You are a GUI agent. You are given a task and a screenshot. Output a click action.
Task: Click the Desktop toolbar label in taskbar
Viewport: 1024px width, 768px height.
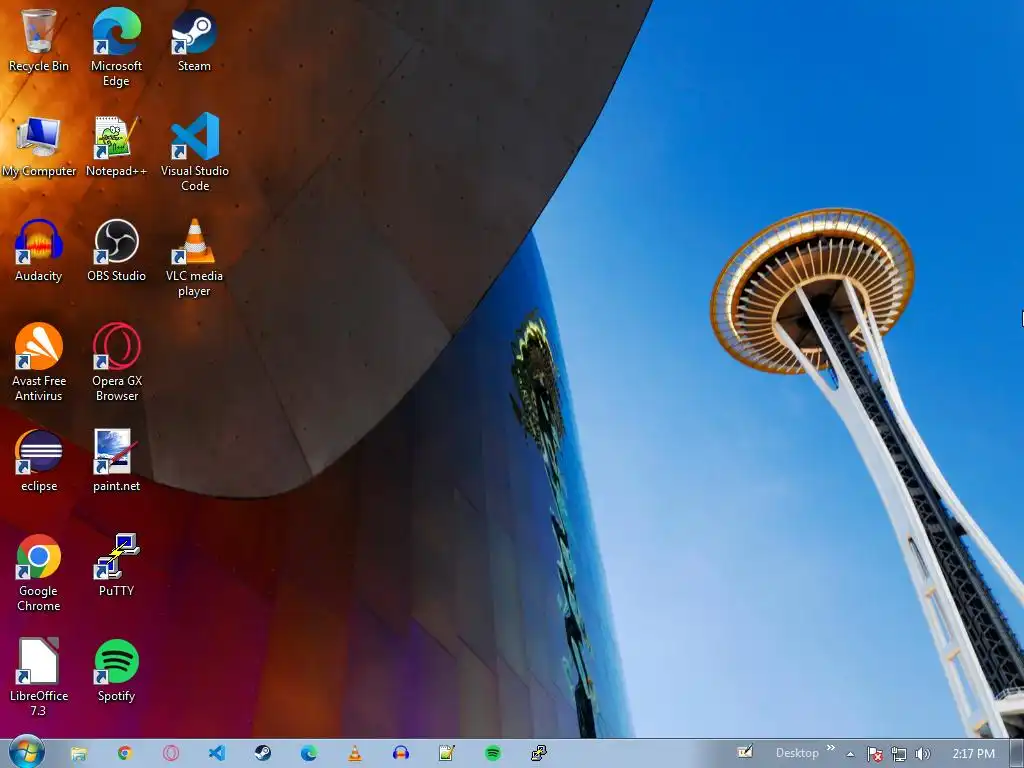click(x=797, y=753)
